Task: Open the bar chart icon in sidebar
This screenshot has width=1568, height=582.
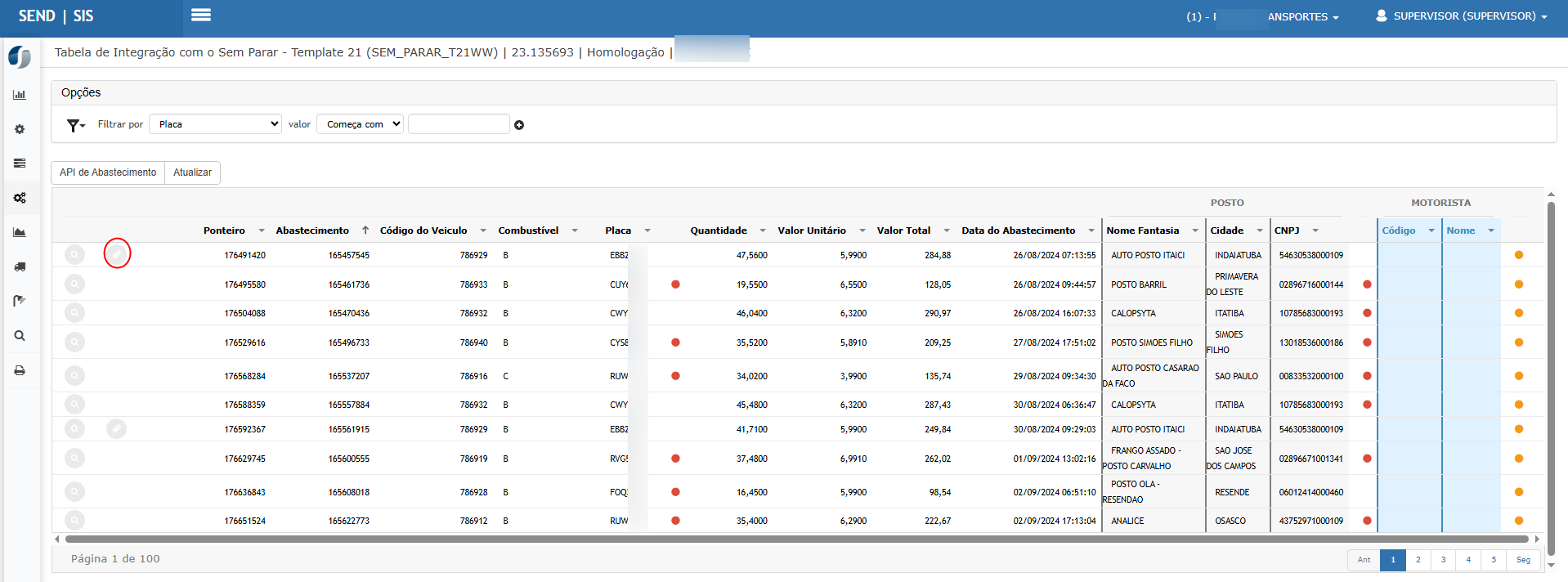Action: (20, 95)
